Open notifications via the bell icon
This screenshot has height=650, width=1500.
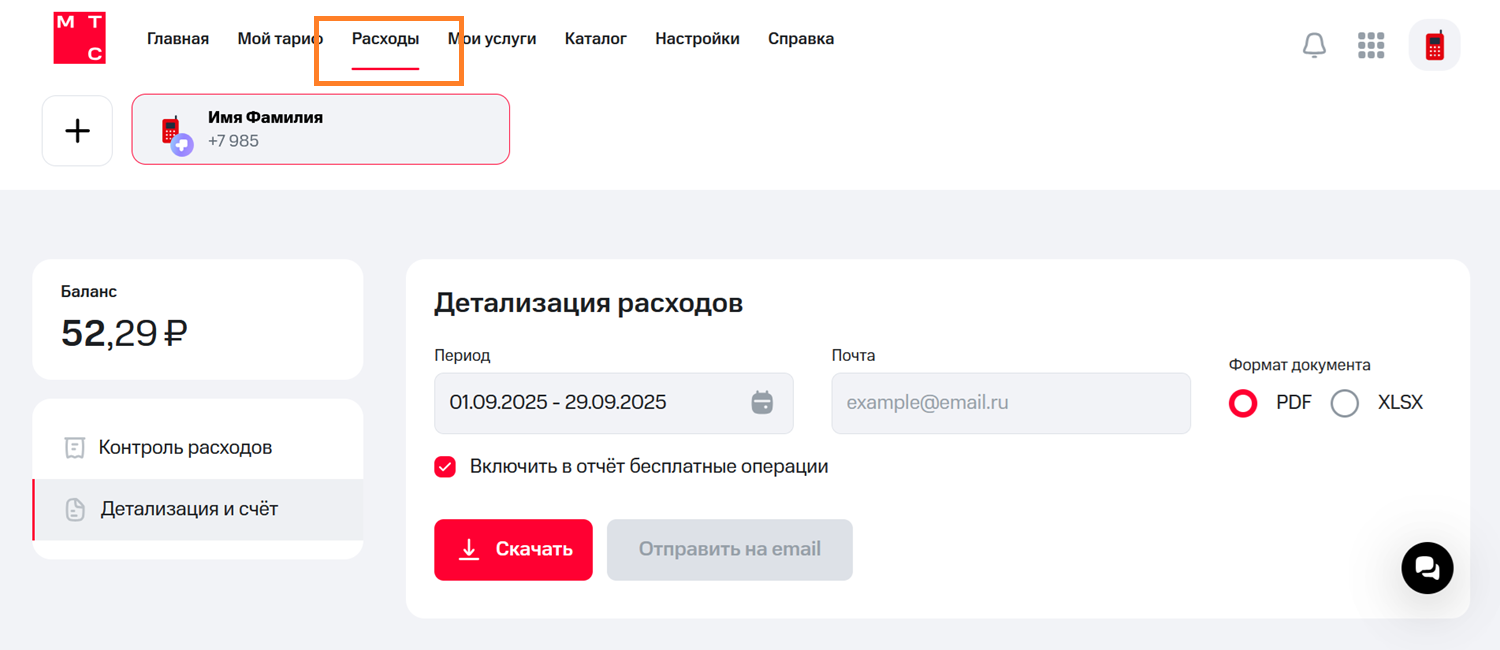click(1314, 44)
